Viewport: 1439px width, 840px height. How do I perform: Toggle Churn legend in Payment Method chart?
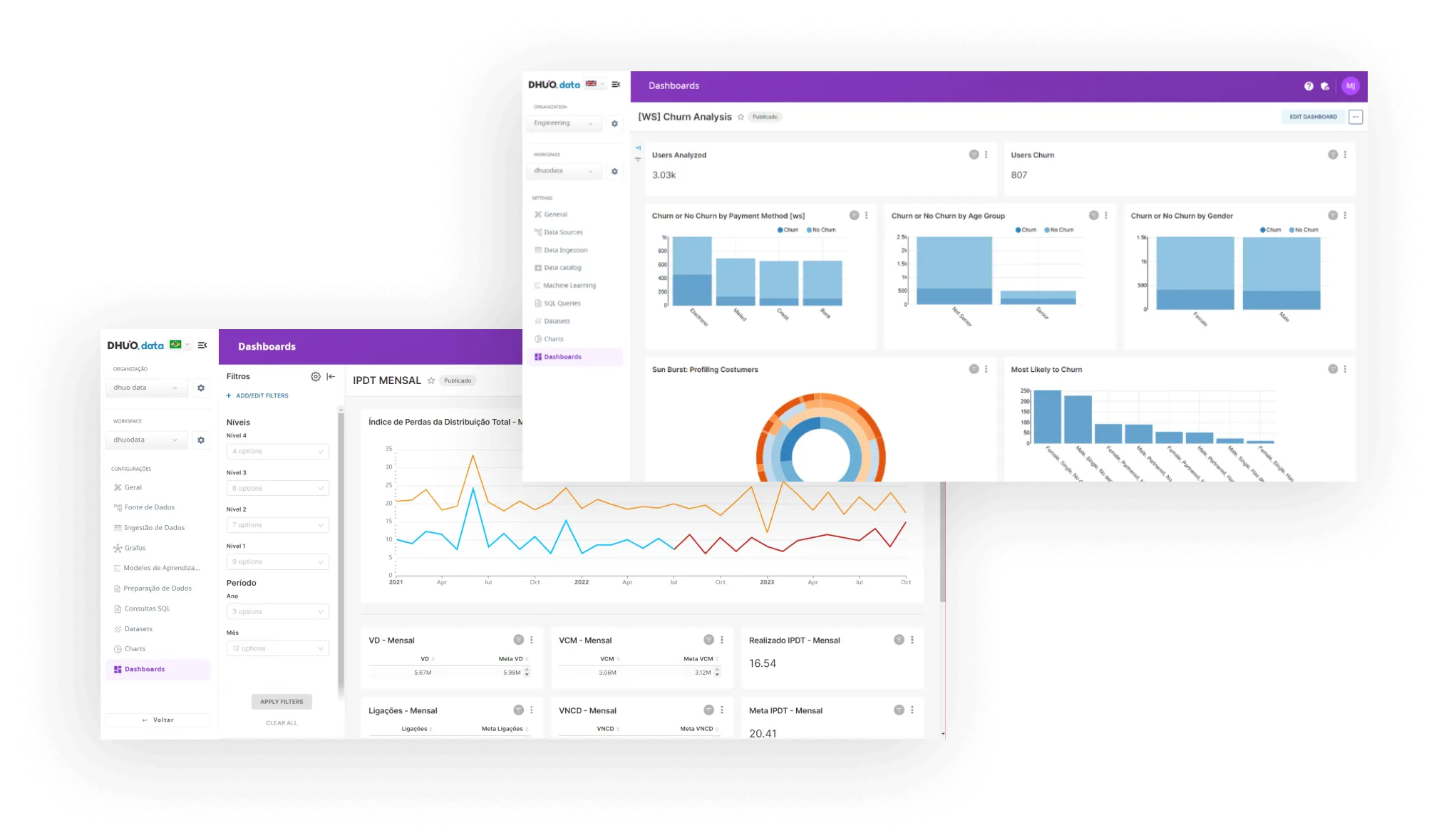(x=788, y=230)
